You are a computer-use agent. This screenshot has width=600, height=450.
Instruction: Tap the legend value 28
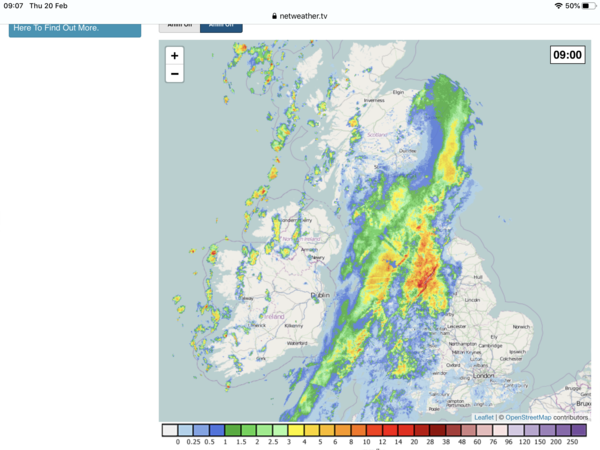430,442
